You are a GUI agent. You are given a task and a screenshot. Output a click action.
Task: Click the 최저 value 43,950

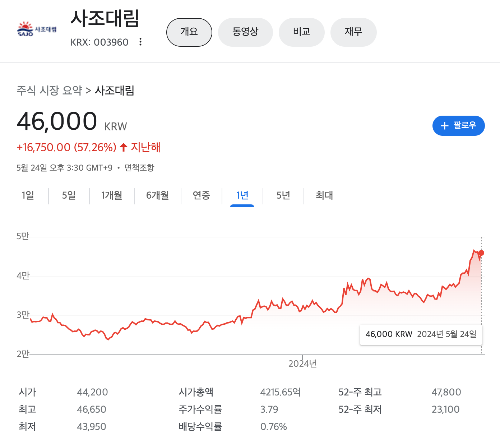pyautogui.click(x=92, y=427)
